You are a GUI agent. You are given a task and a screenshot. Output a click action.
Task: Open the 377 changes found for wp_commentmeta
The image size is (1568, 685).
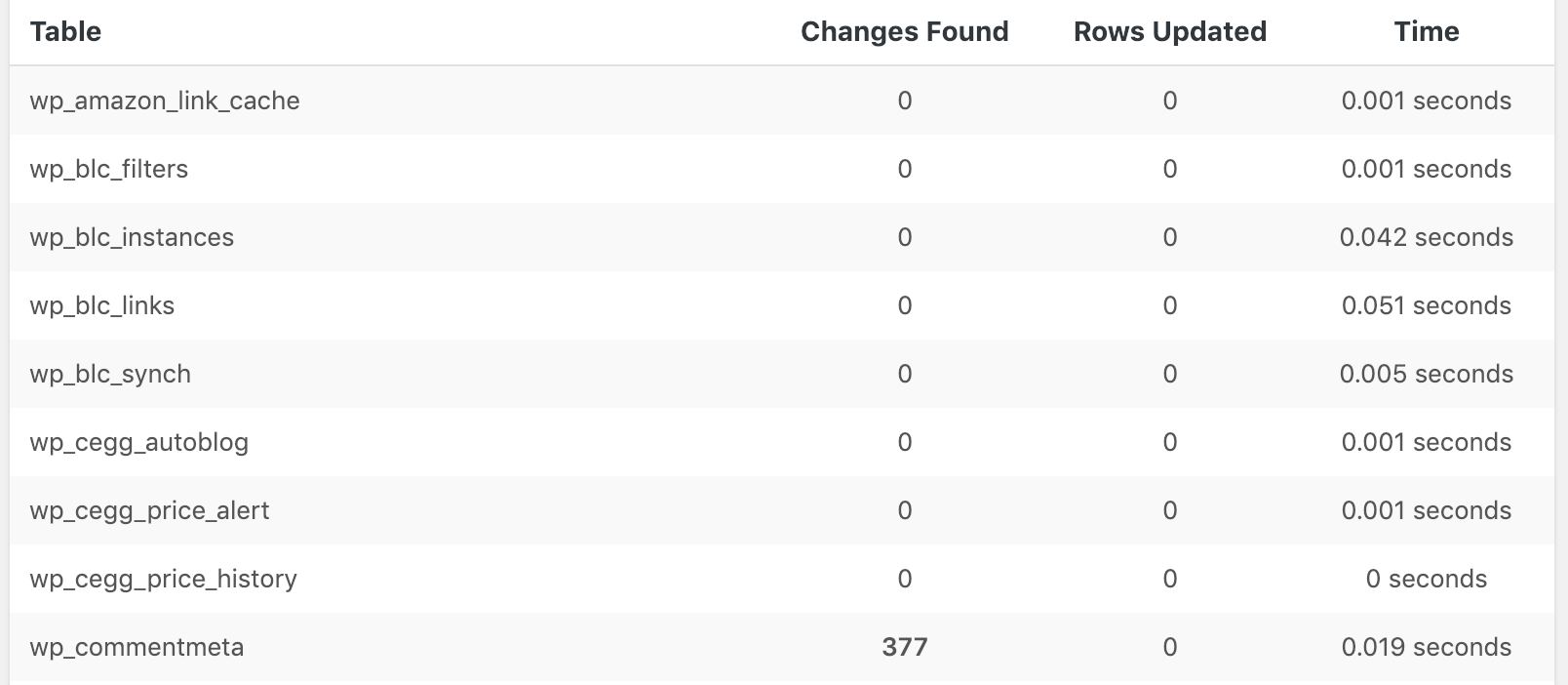905,647
